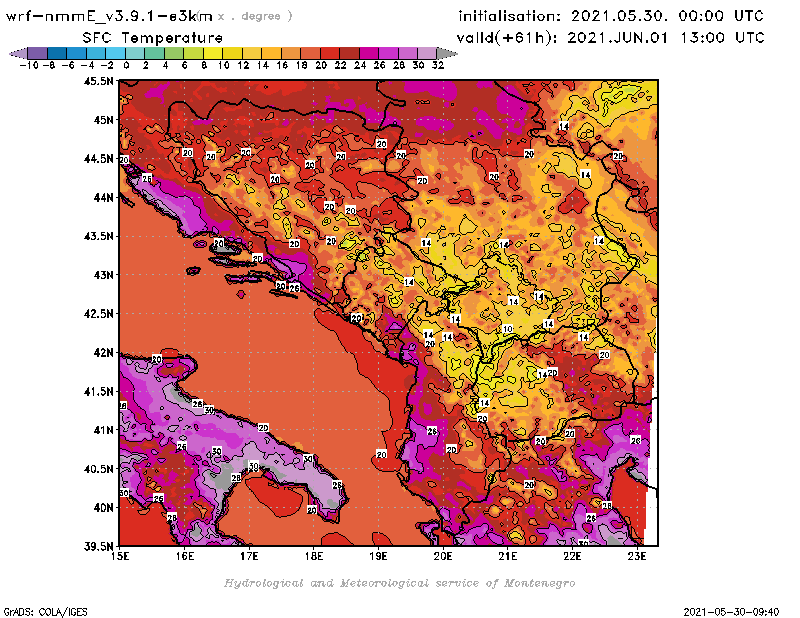Pick the legend swatch between 18 and 20
This screenshot has width=800, height=618.
pyautogui.click(x=310, y=53)
